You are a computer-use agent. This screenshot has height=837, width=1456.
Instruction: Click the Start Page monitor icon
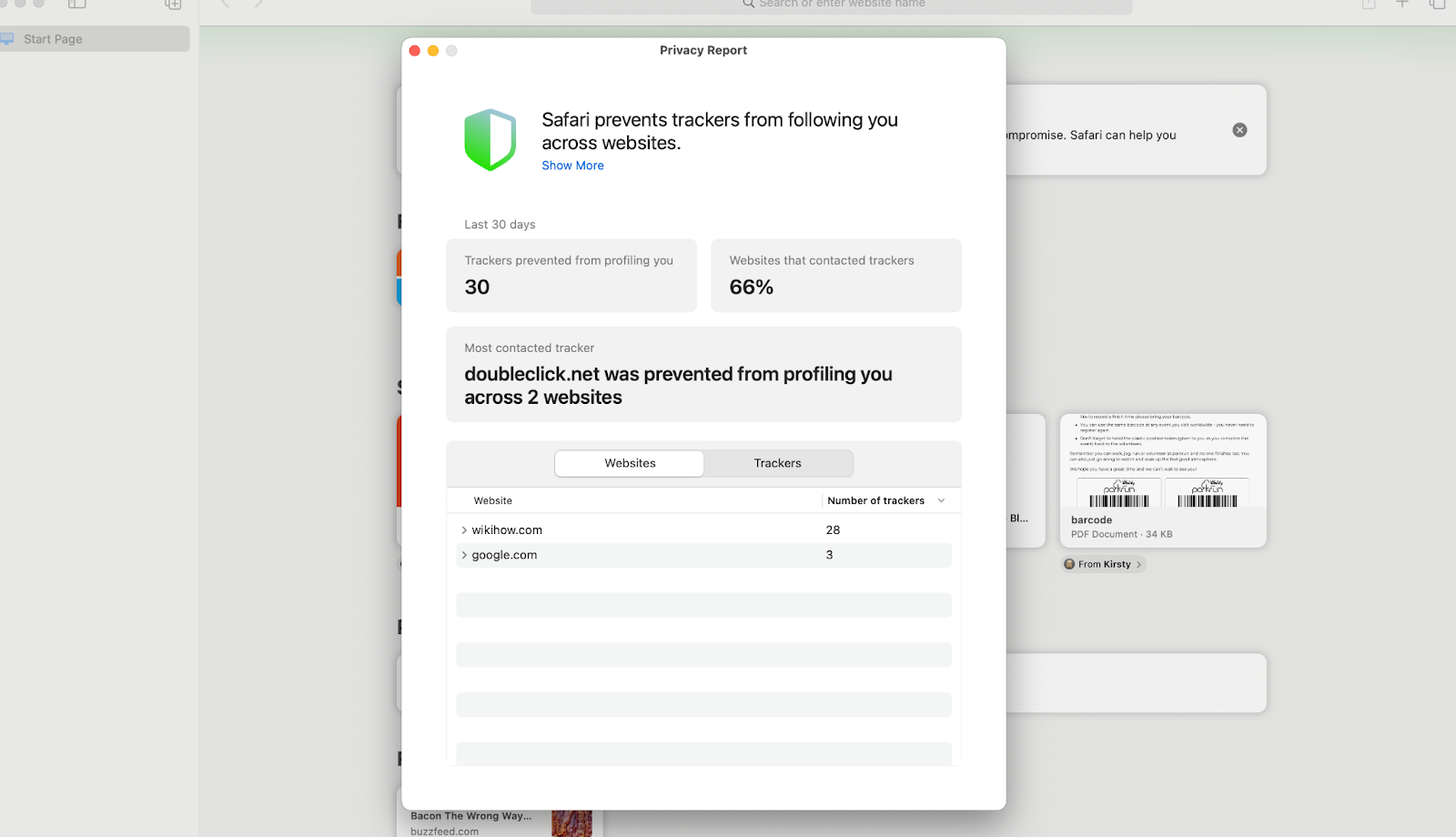(7, 39)
